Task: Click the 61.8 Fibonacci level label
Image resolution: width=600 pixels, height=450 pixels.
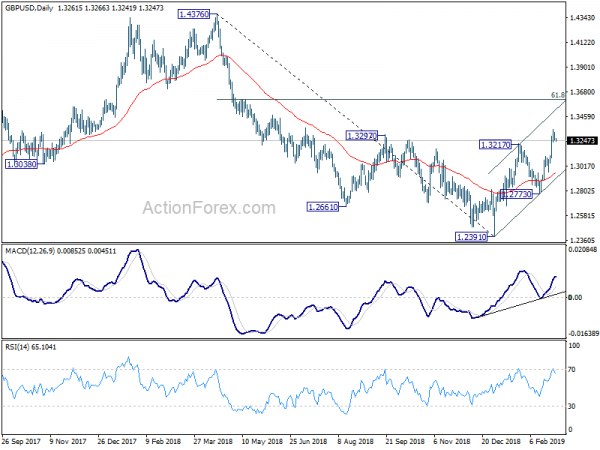Action: [558, 95]
